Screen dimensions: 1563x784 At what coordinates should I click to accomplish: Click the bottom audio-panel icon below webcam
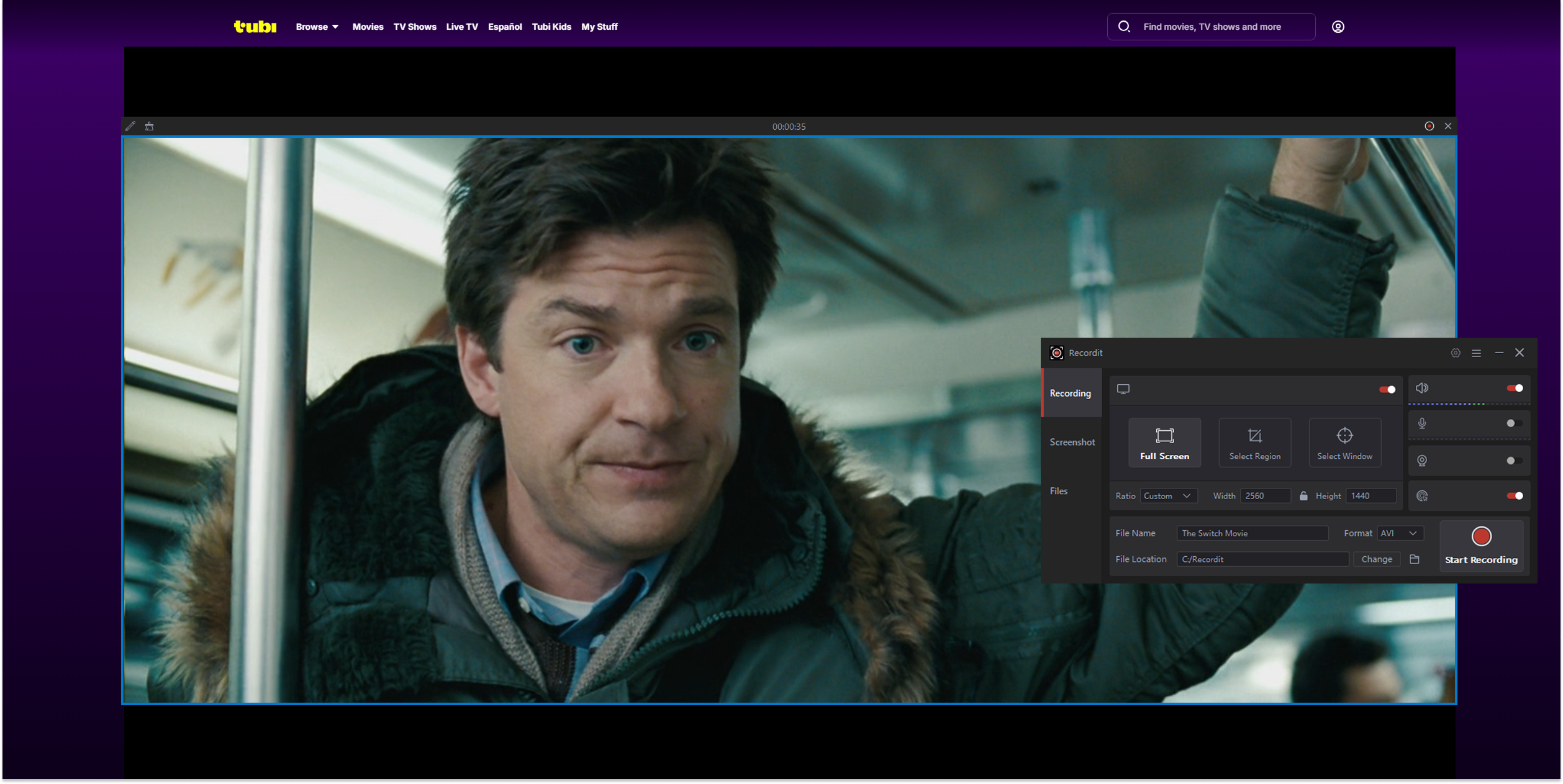1422,496
